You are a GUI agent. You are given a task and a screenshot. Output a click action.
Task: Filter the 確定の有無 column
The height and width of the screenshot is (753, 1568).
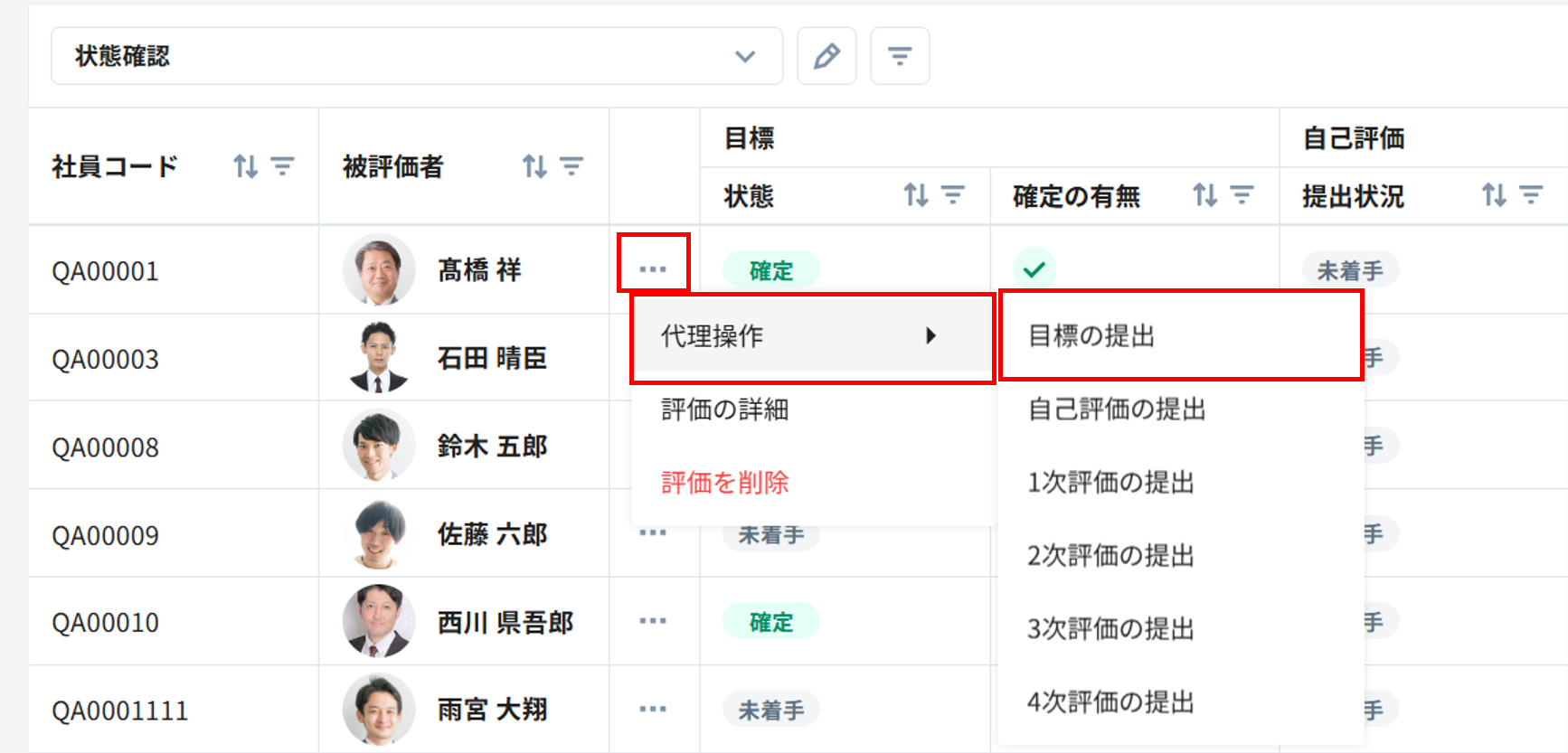coord(1242,195)
